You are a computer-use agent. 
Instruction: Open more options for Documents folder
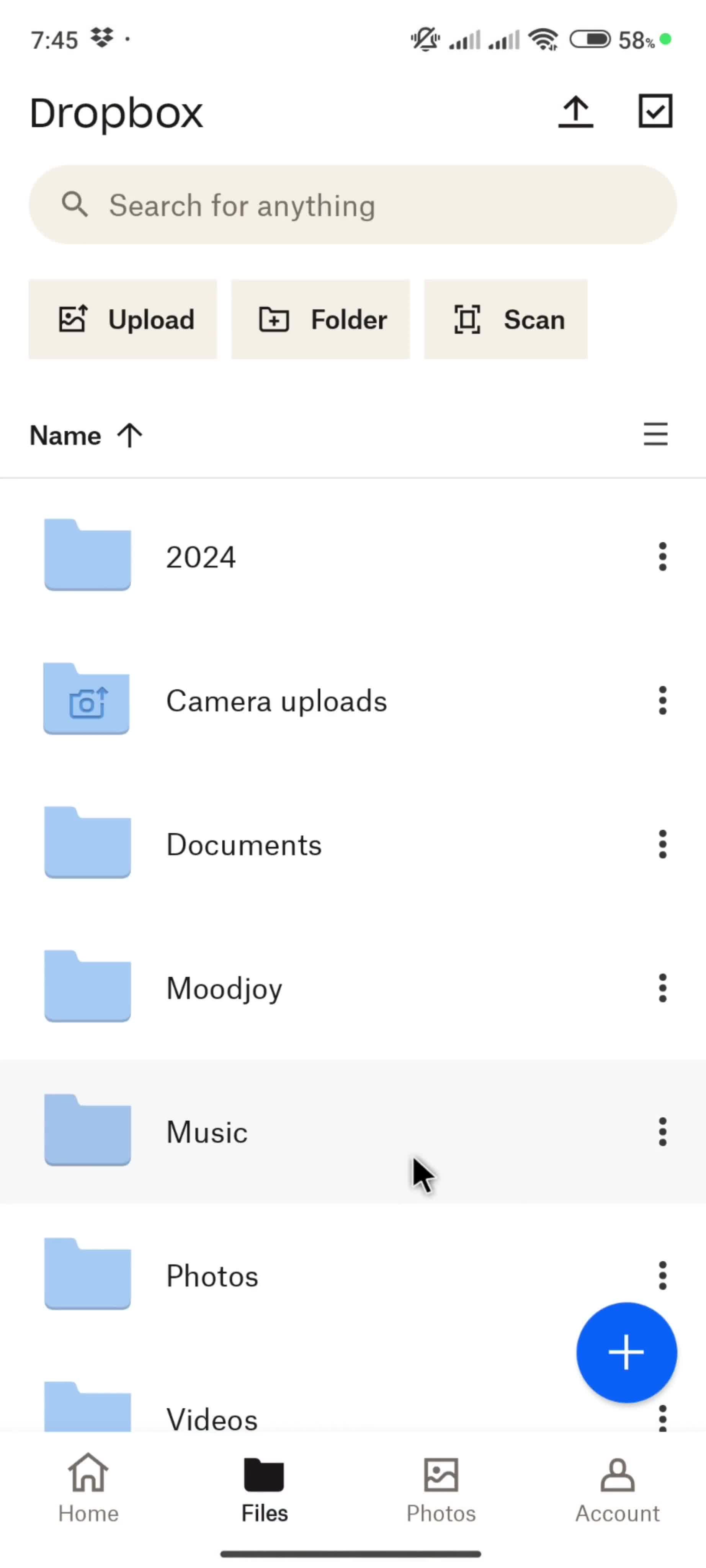(x=662, y=844)
